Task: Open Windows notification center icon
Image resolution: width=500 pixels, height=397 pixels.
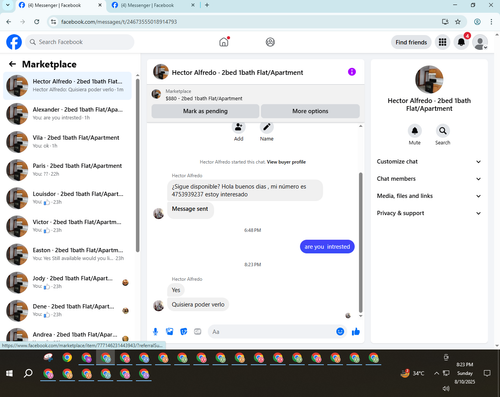Action: click(x=487, y=373)
